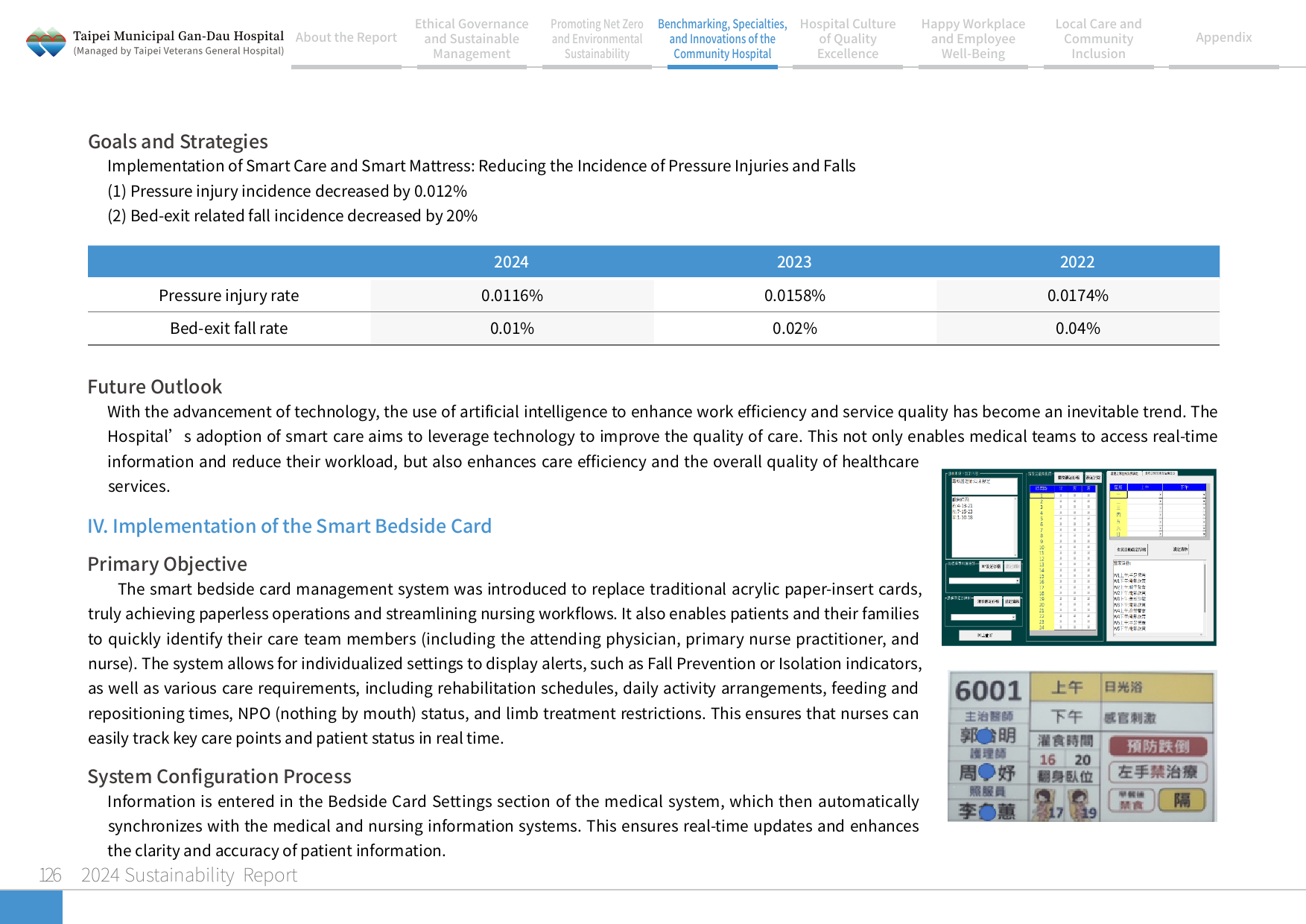Open Ethical Governance and Sustainable Management tab
Screen dimensions: 1306x924
(472, 39)
